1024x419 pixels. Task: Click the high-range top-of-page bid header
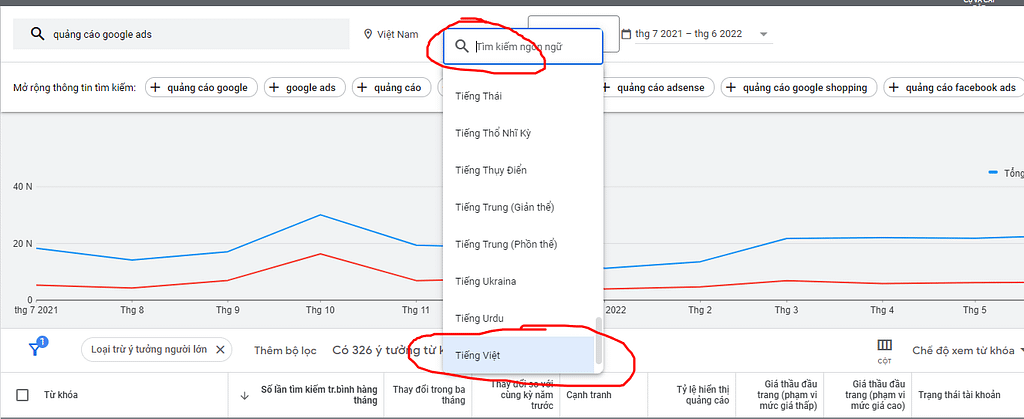point(875,395)
